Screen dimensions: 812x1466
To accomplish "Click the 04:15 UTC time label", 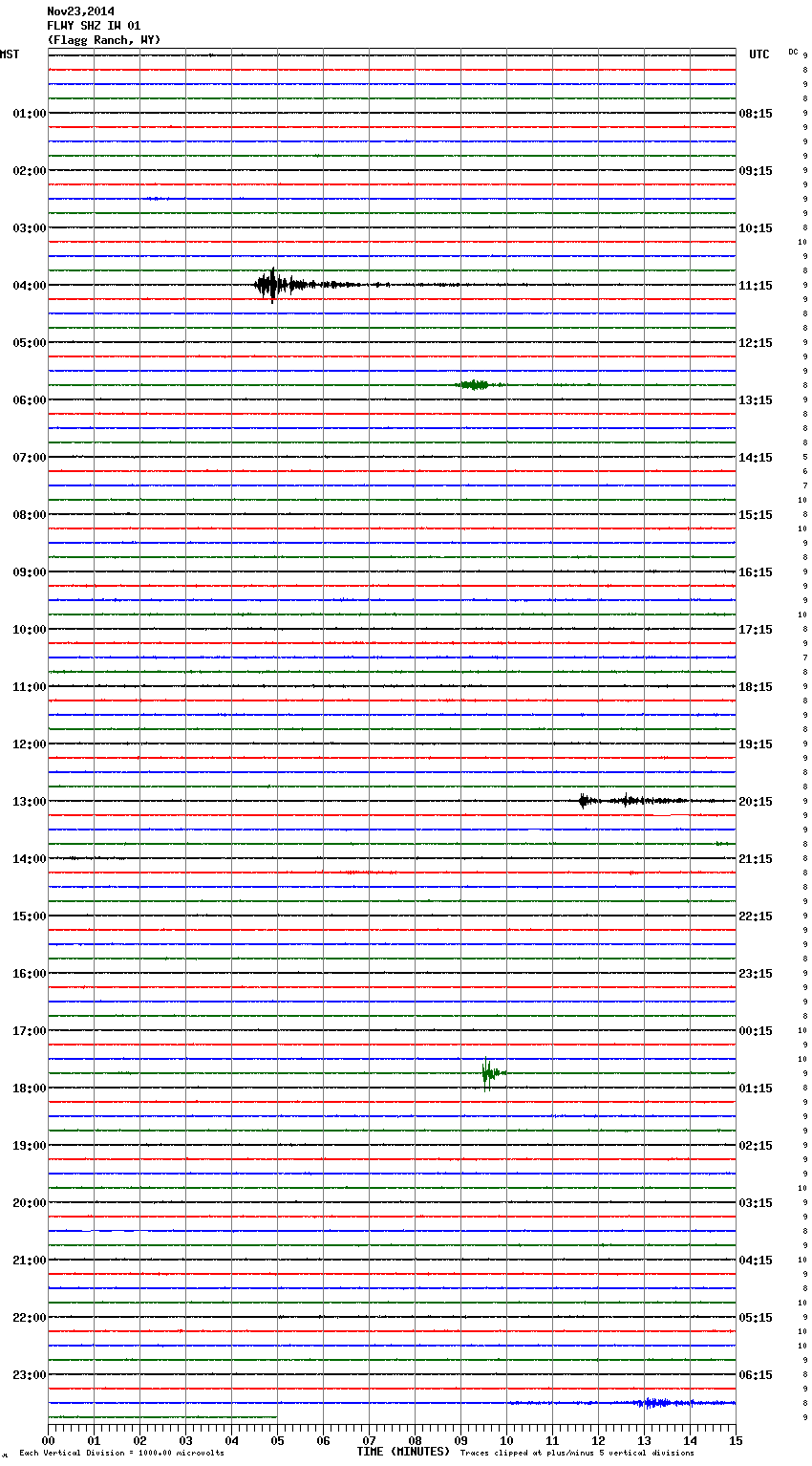I will coord(756,1261).
